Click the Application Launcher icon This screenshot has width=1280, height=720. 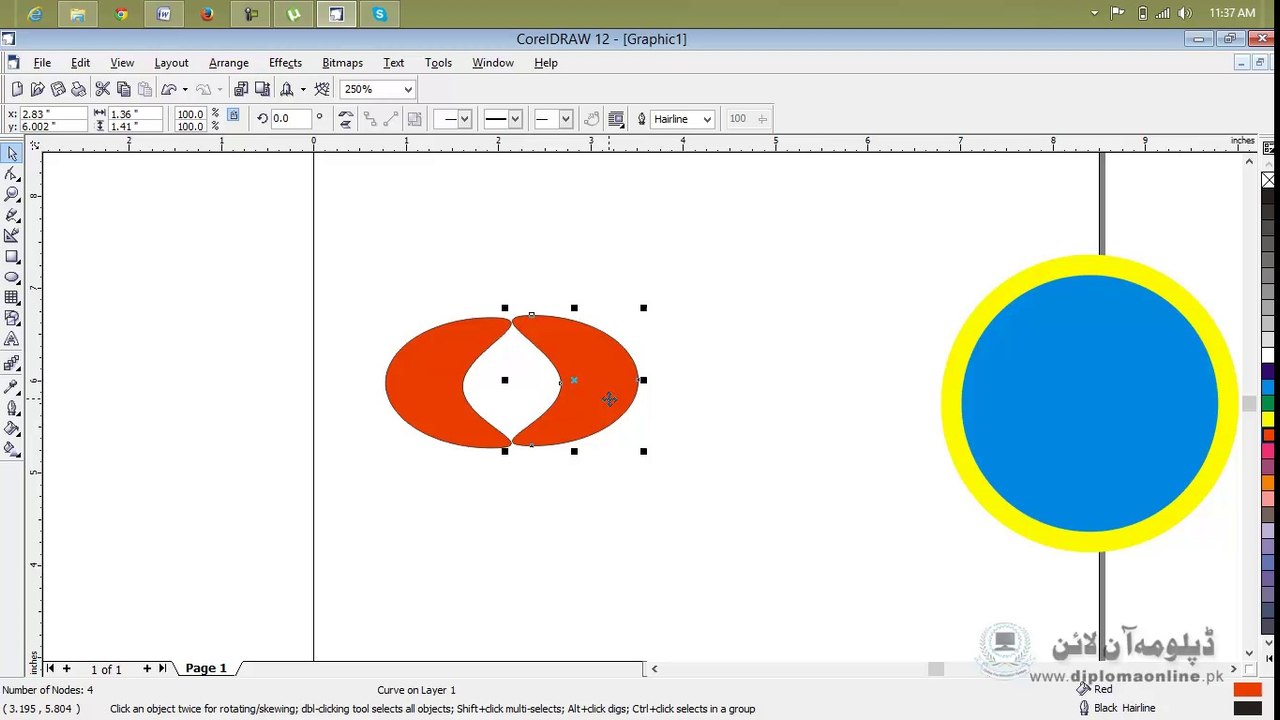coord(286,89)
